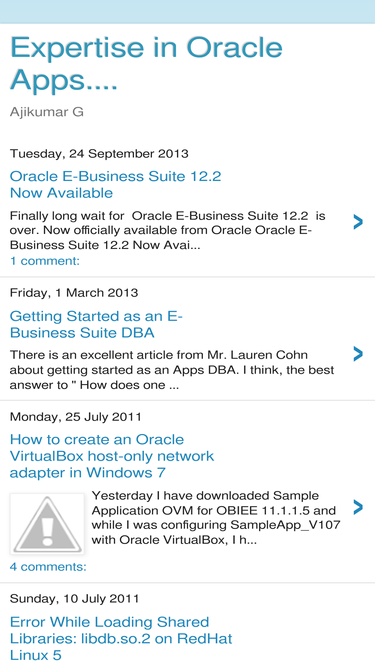Viewport: 375px width, 667px height.
Task: Click the chevron arrow beside Lauren Cohn excerpt
Action: 358,353
